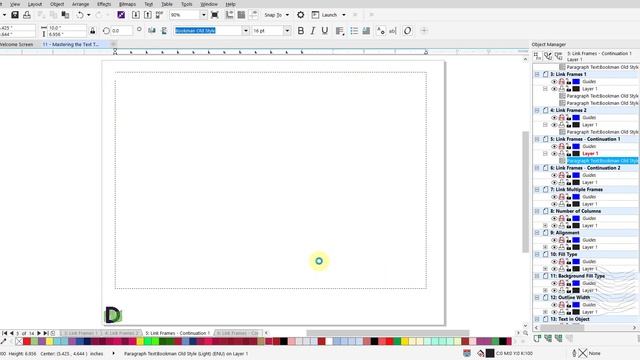The height and width of the screenshot is (360, 640).
Task: Expand Layer 1 under 8: Number of Columns
Action: pos(545,226)
